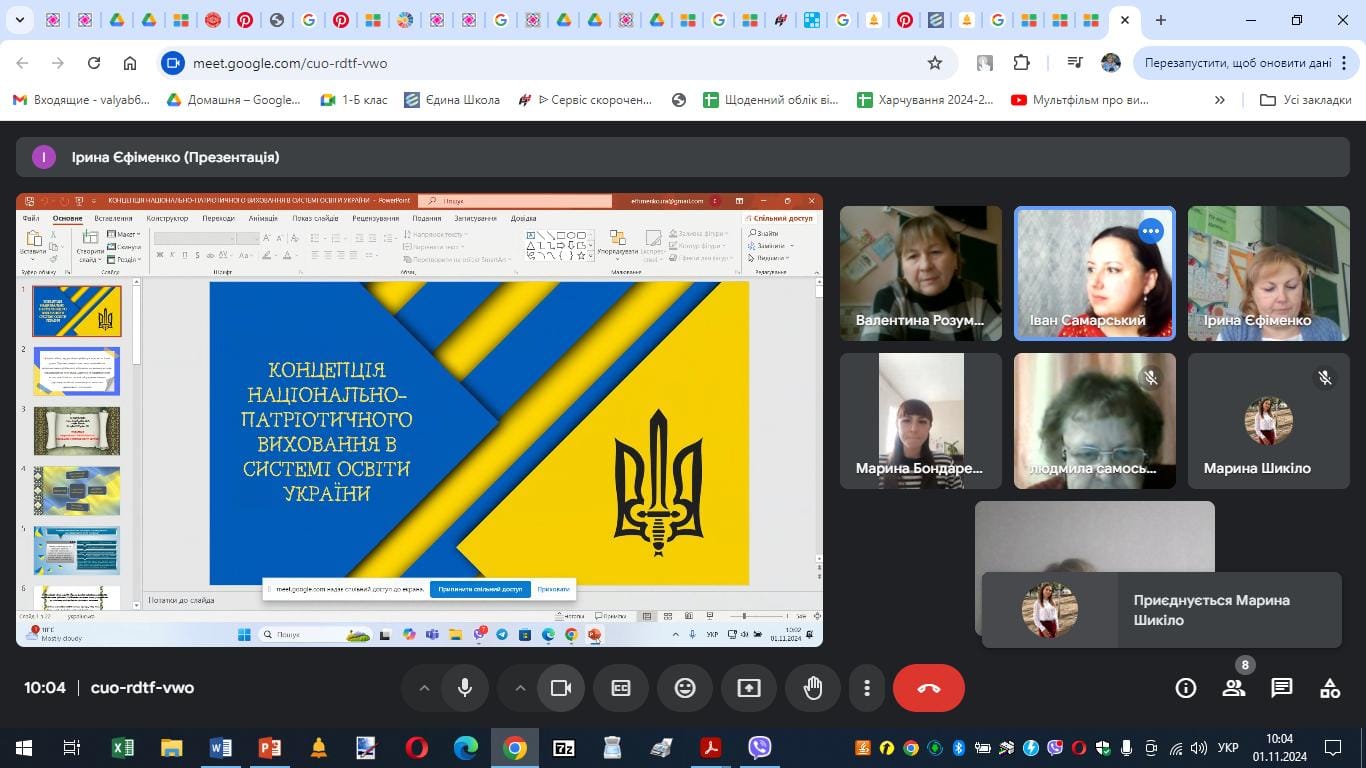
Task: Bookmark this page with the star icon
Action: pyautogui.click(x=935, y=63)
